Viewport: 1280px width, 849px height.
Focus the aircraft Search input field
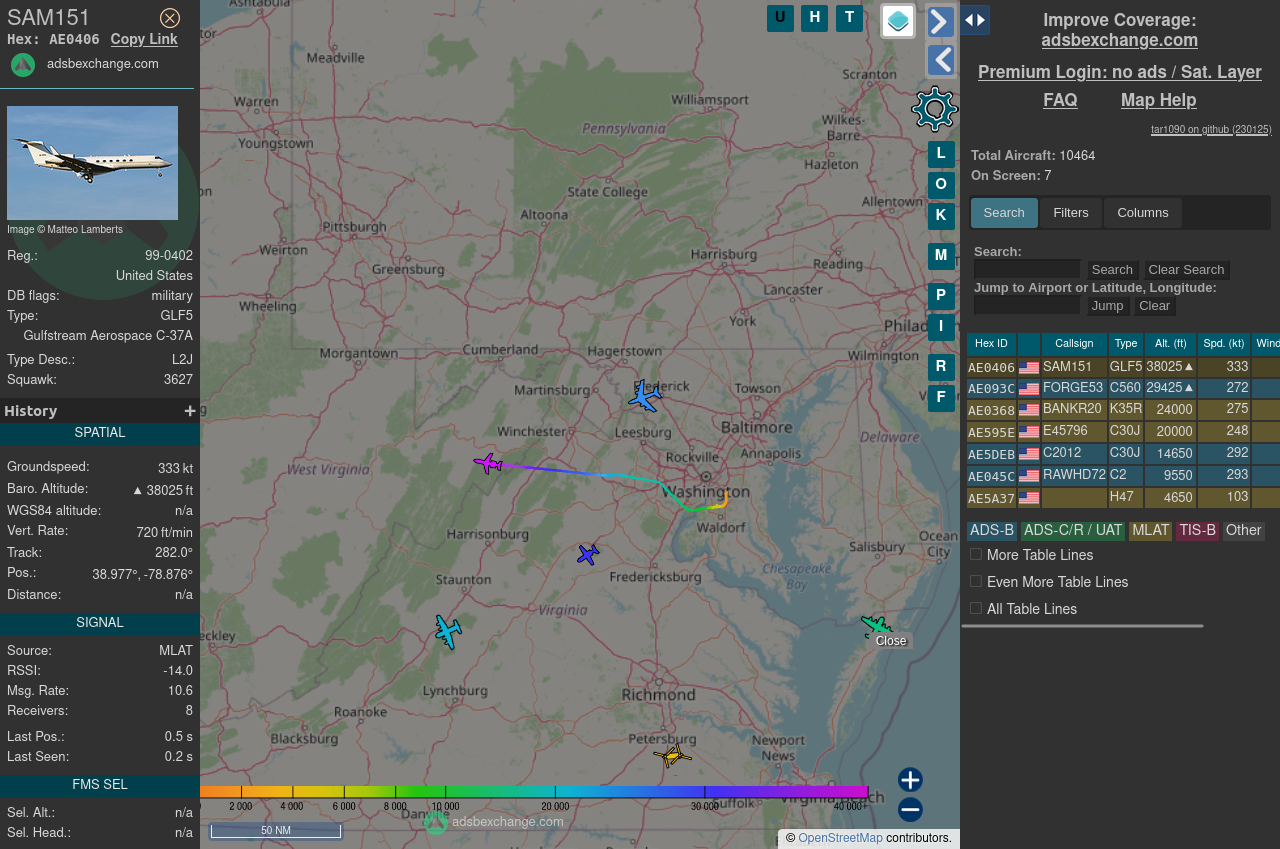pyautogui.click(x=1027, y=269)
